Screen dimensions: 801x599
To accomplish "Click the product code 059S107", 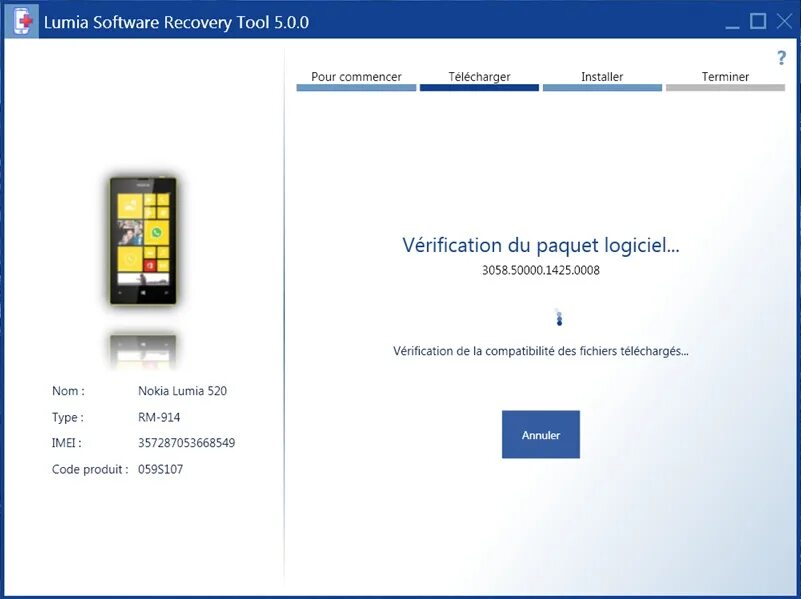I will point(160,469).
